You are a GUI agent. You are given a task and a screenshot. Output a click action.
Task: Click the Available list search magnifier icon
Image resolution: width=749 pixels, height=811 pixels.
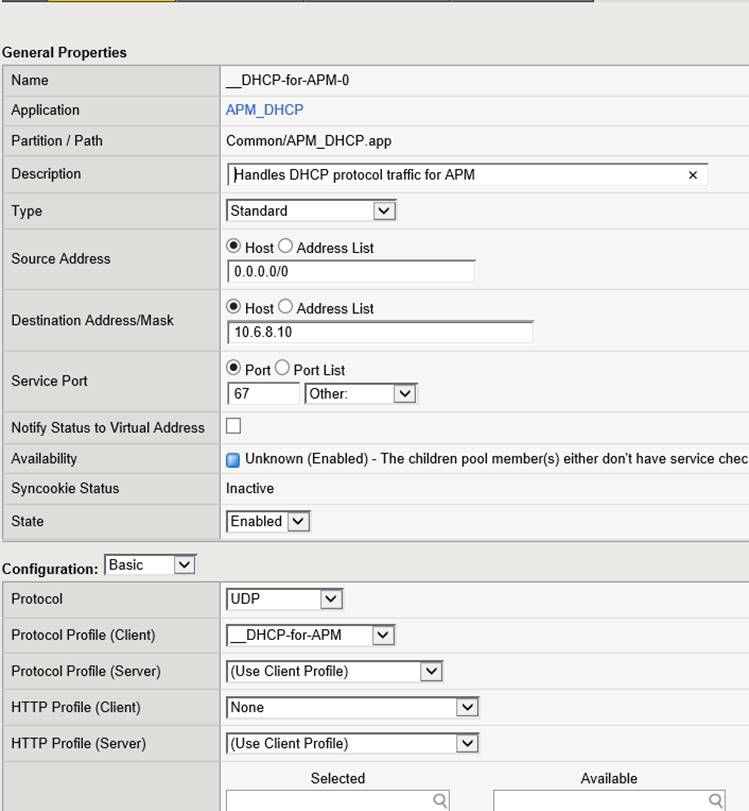[x=715, y=800]
